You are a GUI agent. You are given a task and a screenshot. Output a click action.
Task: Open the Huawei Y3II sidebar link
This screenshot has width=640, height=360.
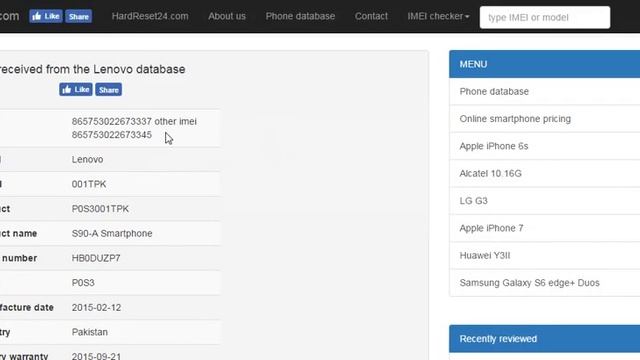click(x=485, y=256)
